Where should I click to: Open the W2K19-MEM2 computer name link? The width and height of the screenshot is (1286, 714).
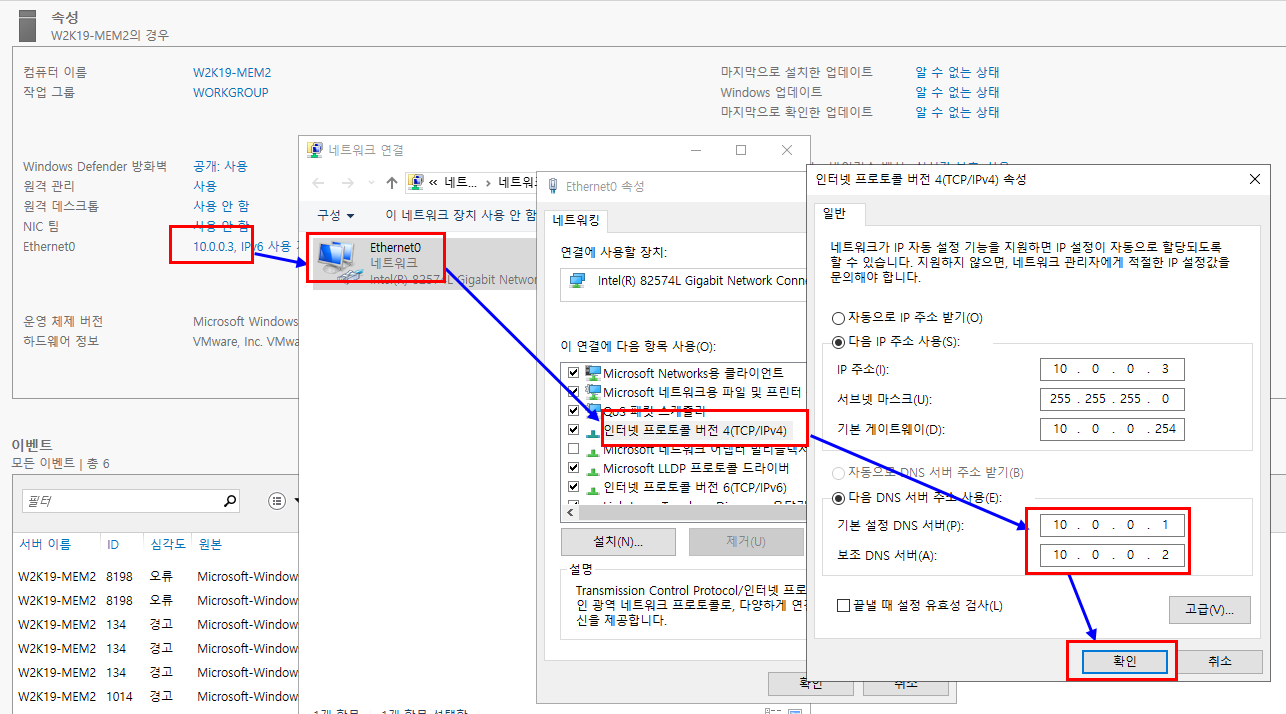pyautogui.click(x=232, y=72)
